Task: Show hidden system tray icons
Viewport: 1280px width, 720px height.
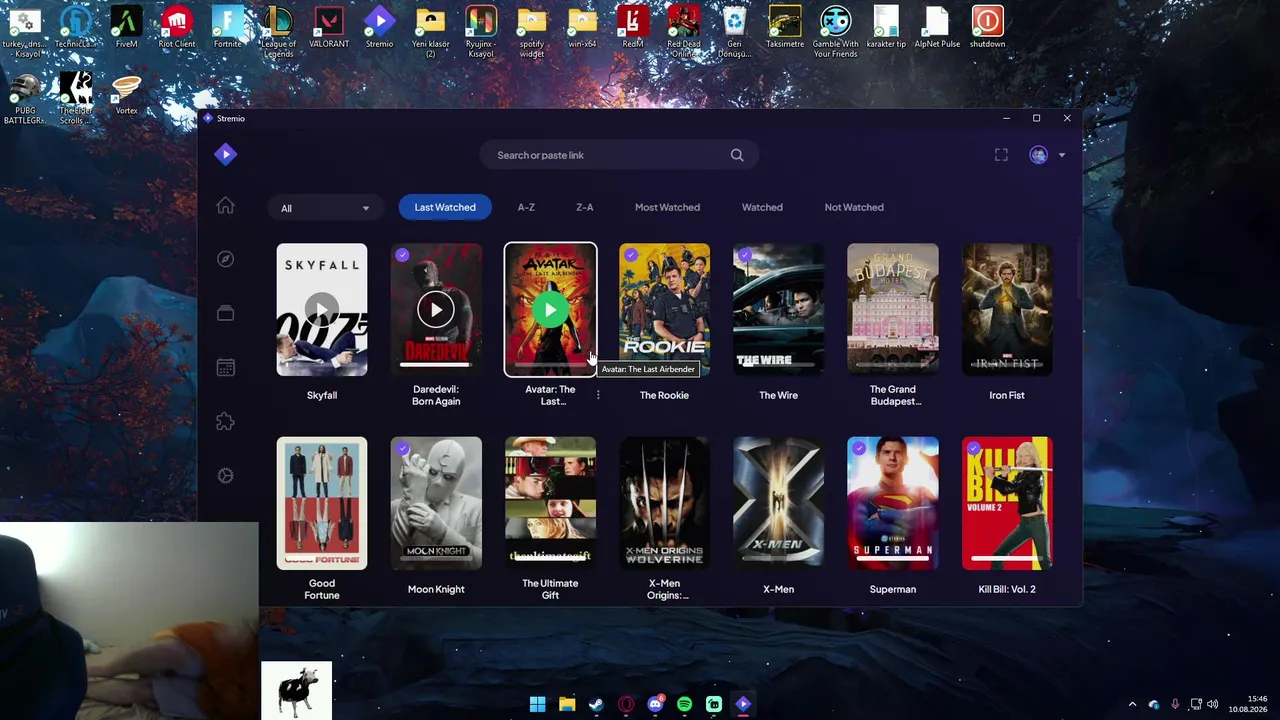Action: pyautogui.click(x=1132, y=704)
